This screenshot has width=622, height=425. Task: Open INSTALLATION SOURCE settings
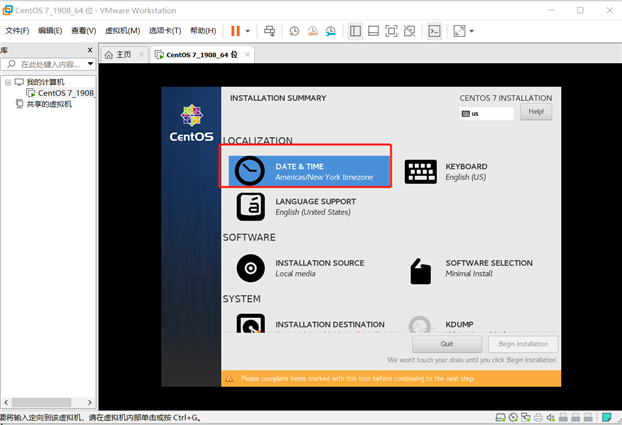320,268
